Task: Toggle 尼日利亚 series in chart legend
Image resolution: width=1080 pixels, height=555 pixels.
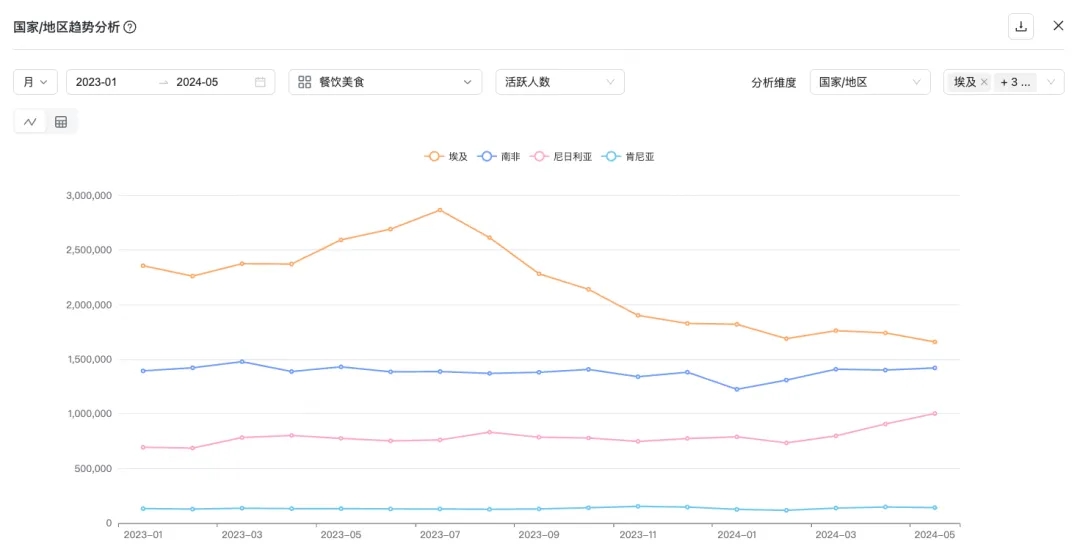Action: [562, 157]
